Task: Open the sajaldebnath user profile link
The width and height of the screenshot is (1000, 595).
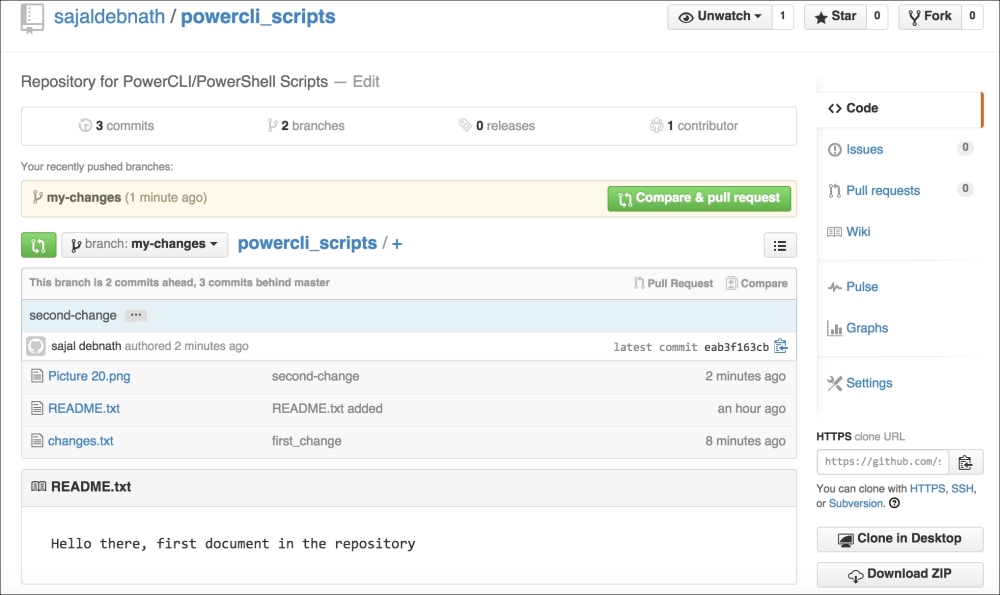Action: (x=109, y=17)
